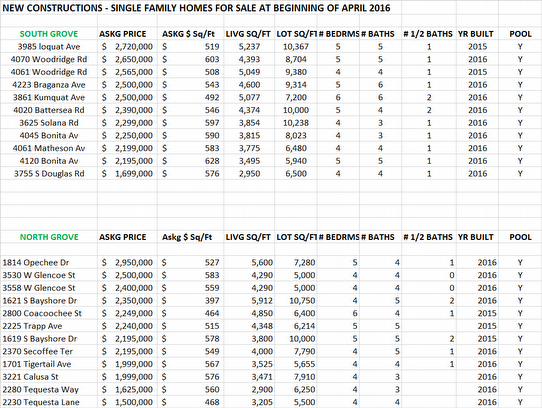Select the South Grove YR BUILT header
This screenshot has height=408, width=542.
click(476, 34)
